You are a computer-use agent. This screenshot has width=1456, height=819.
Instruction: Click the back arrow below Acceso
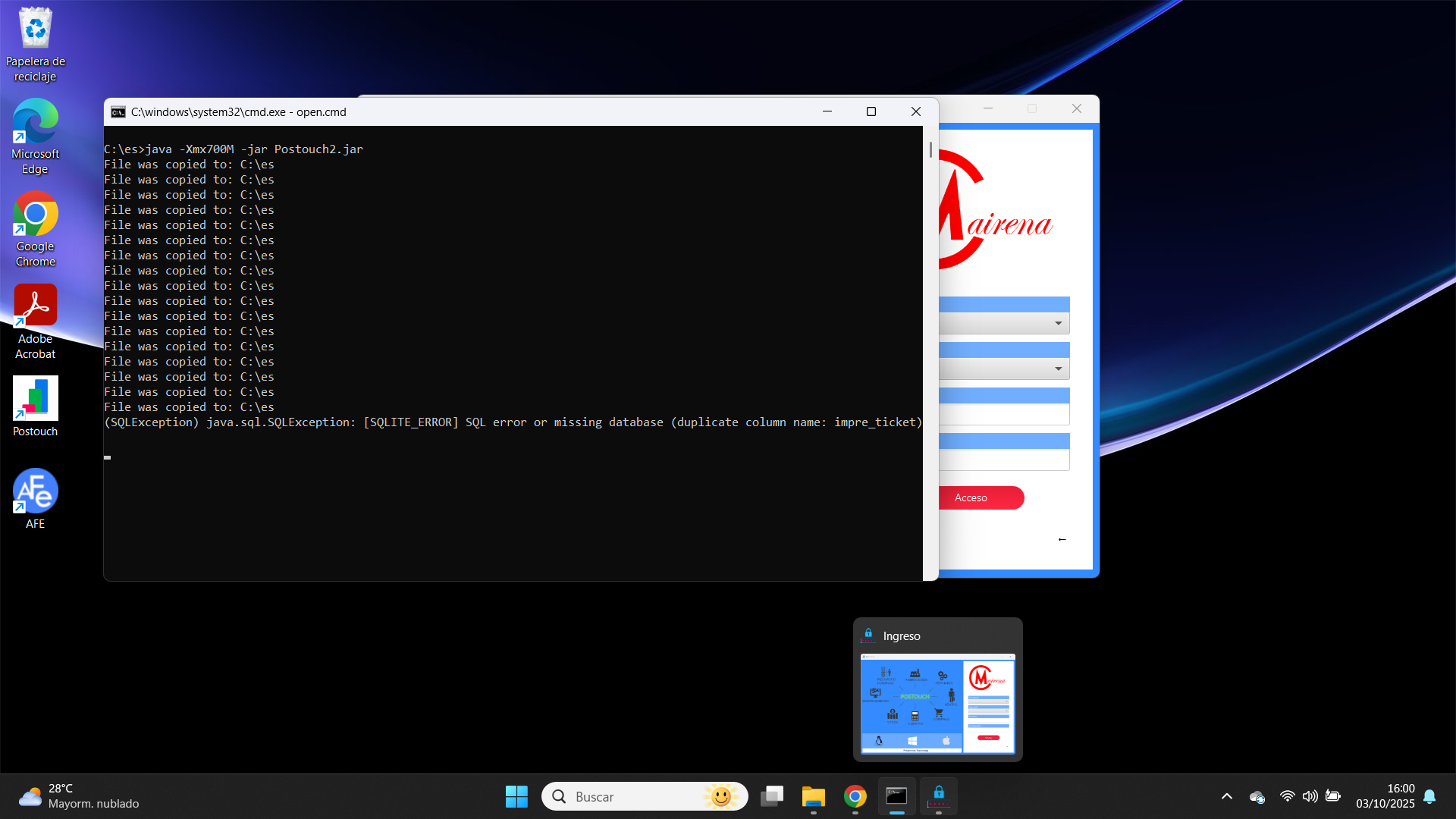point(1062,539)
